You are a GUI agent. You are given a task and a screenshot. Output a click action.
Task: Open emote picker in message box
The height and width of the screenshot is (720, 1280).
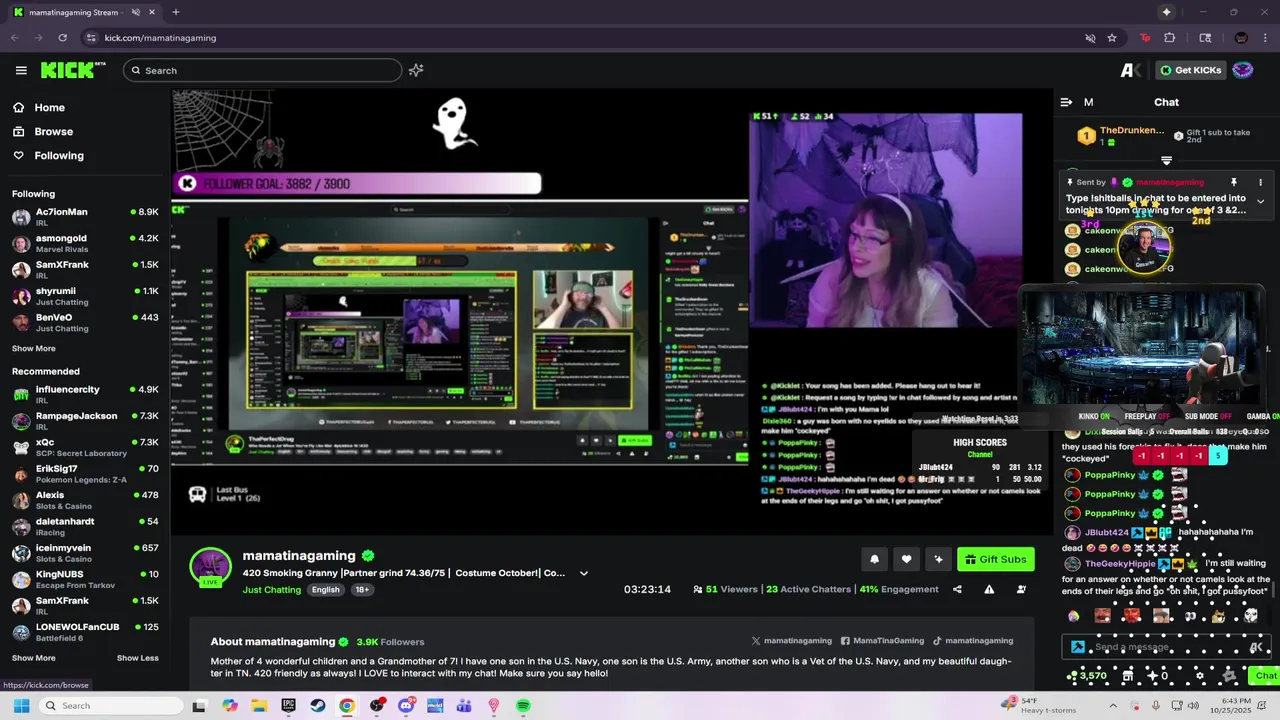pyautogui.click(x=1255, y=647)
